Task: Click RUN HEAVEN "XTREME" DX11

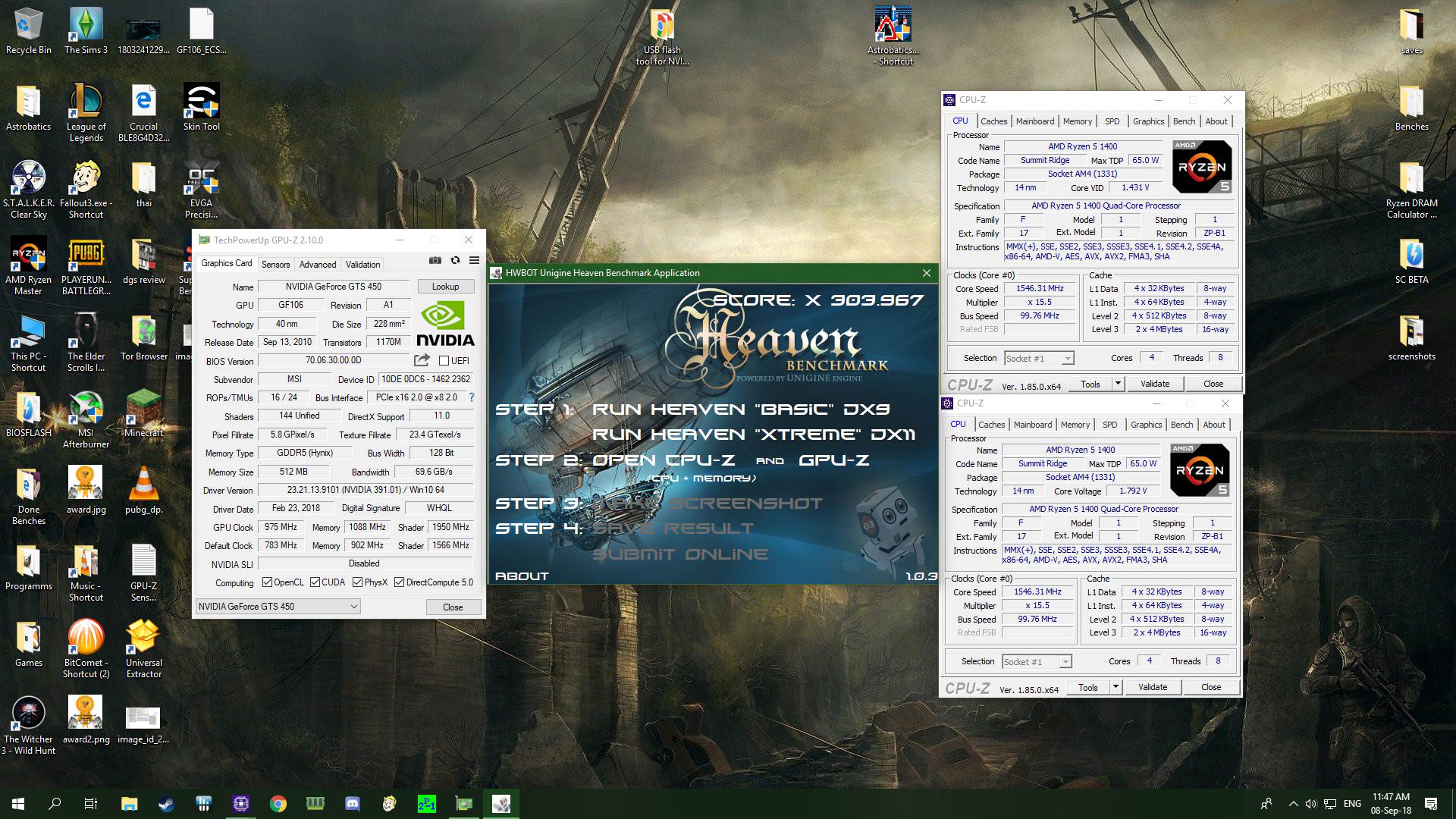Action: coord(754,435)
